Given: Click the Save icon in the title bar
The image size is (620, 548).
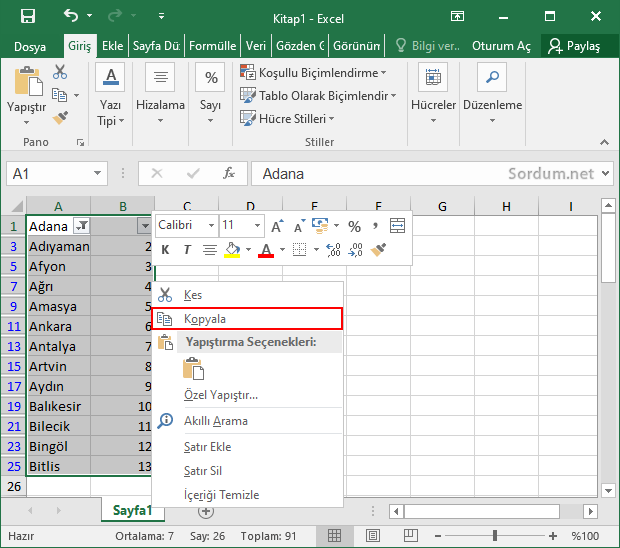Looking at the screenshot, I should pos(27,17).
